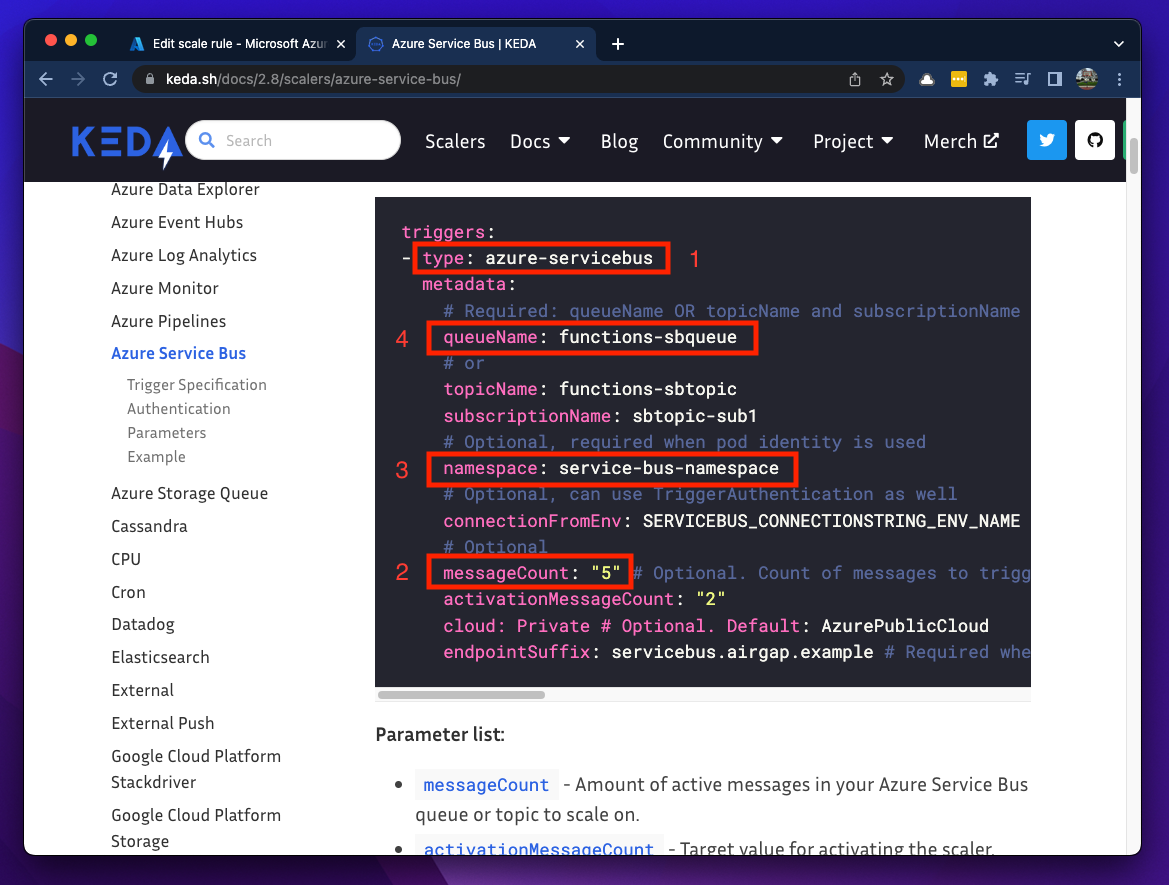The width and height of the screenshot is (1169, 885).
Task: Open Scalers in navigation bar
Action: (455, 142)
